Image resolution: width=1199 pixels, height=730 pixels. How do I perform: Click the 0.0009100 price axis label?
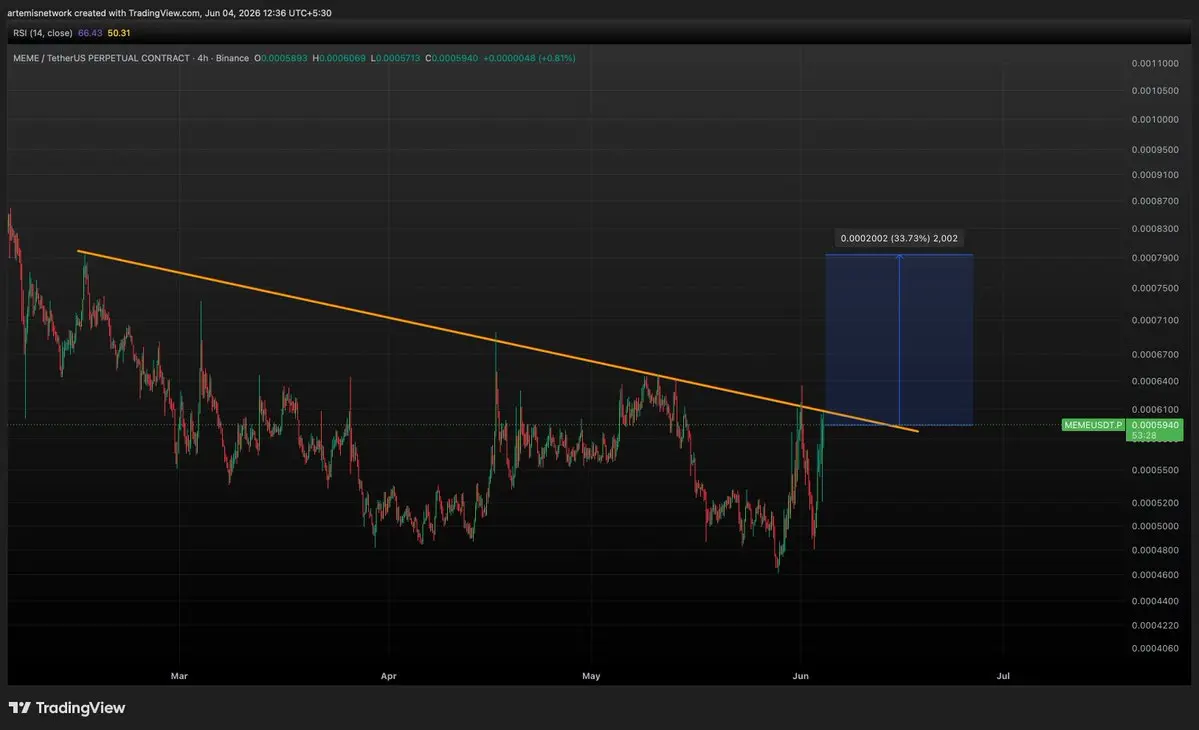pyautogui.click(x=1155, y=175)
